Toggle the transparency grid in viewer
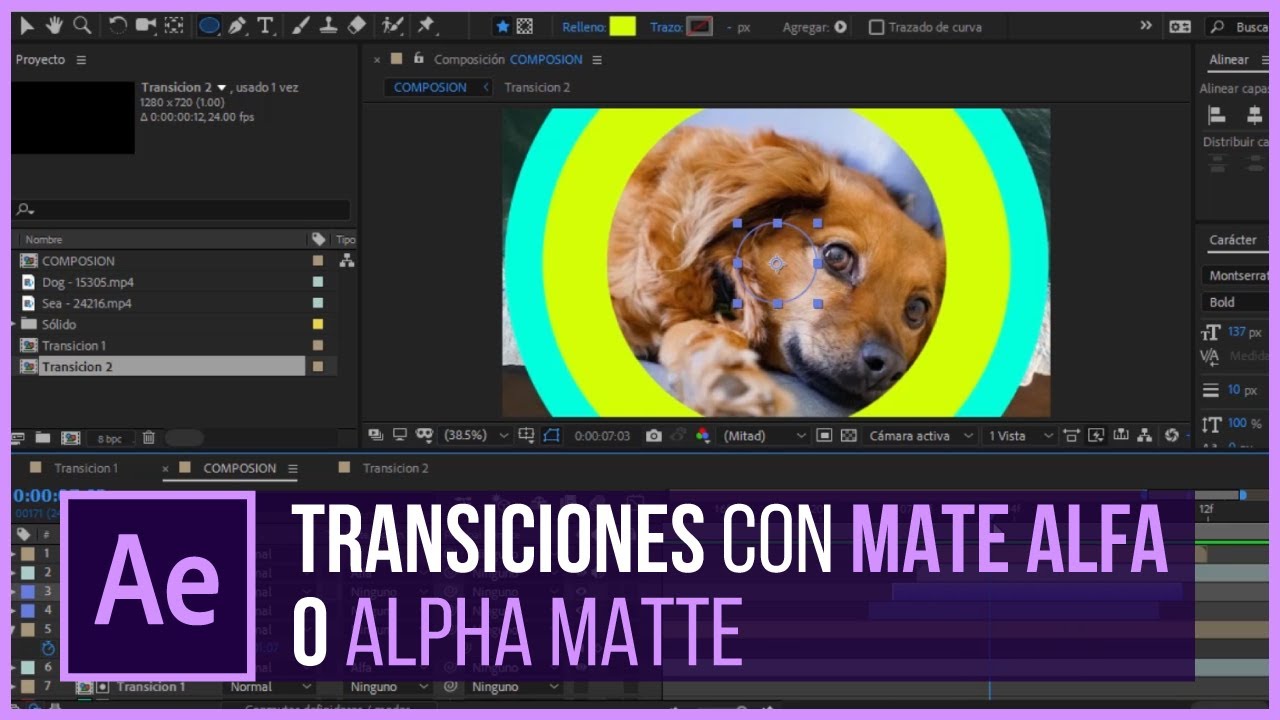The height and width of the screenshot is (720, 1280). pyautogui.click(x=849, y=436)
